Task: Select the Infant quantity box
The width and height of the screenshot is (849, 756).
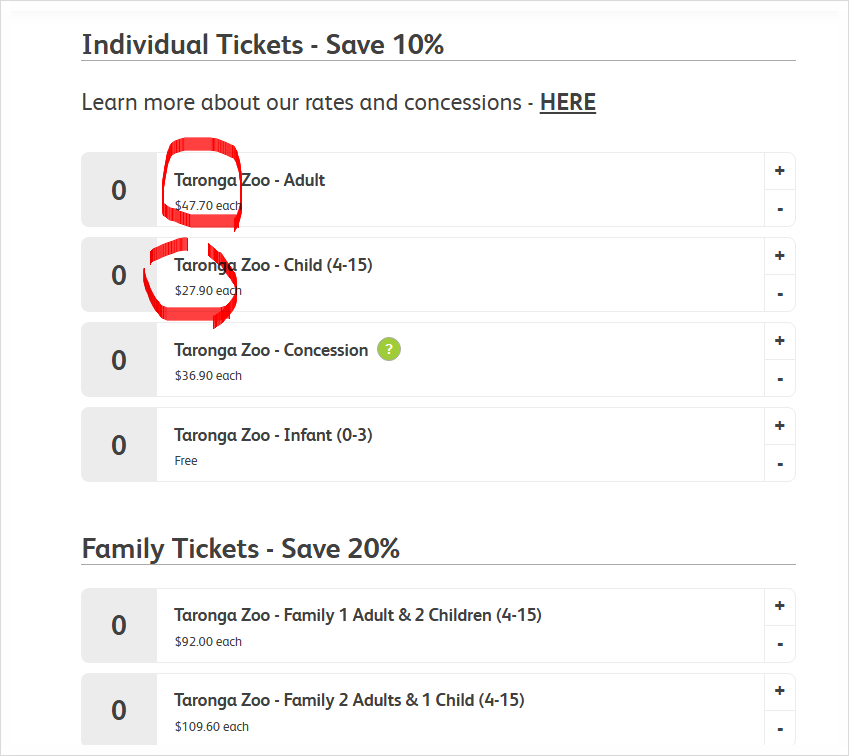Action: pos(119,445)
